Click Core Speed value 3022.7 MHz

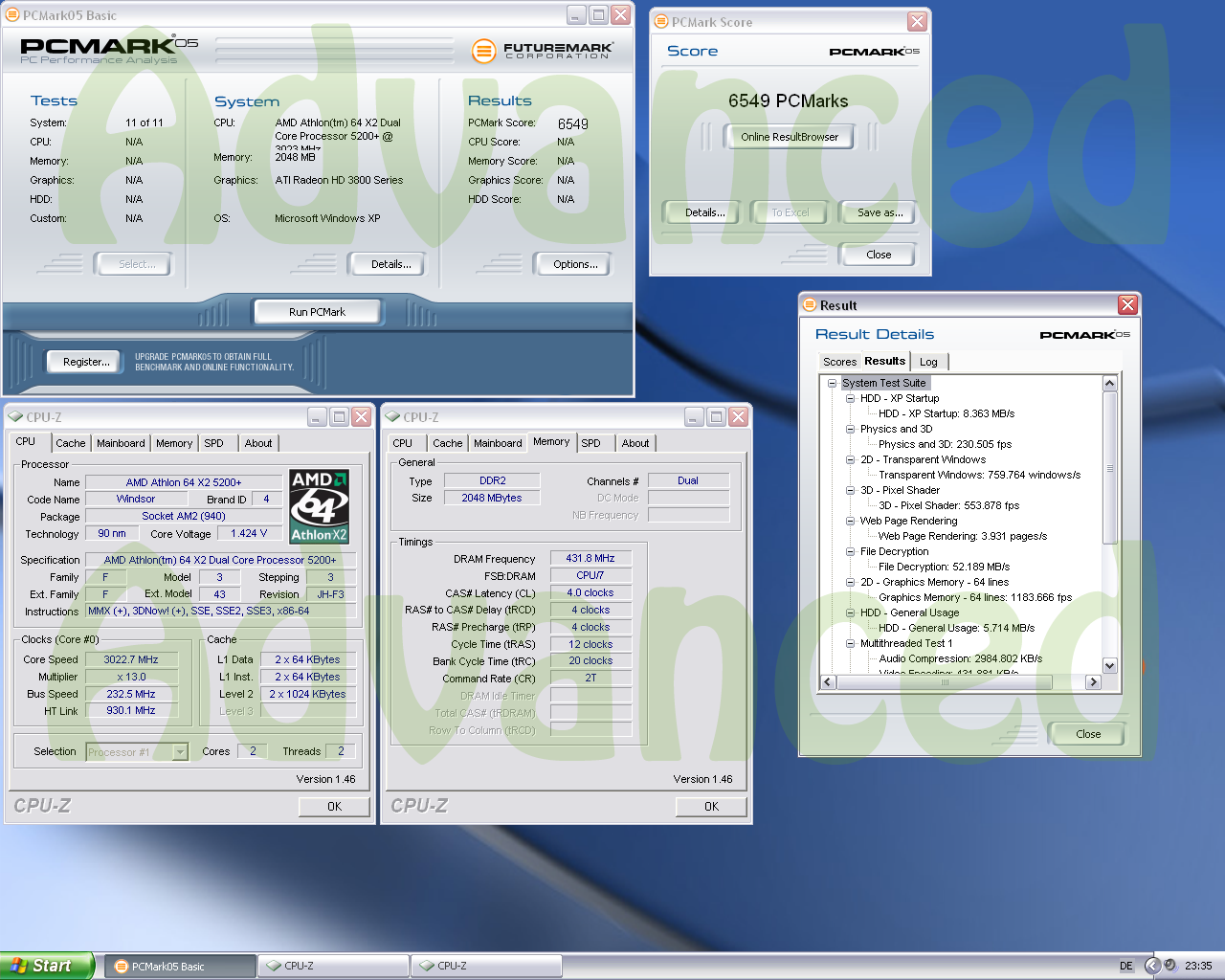click(131, 659)
